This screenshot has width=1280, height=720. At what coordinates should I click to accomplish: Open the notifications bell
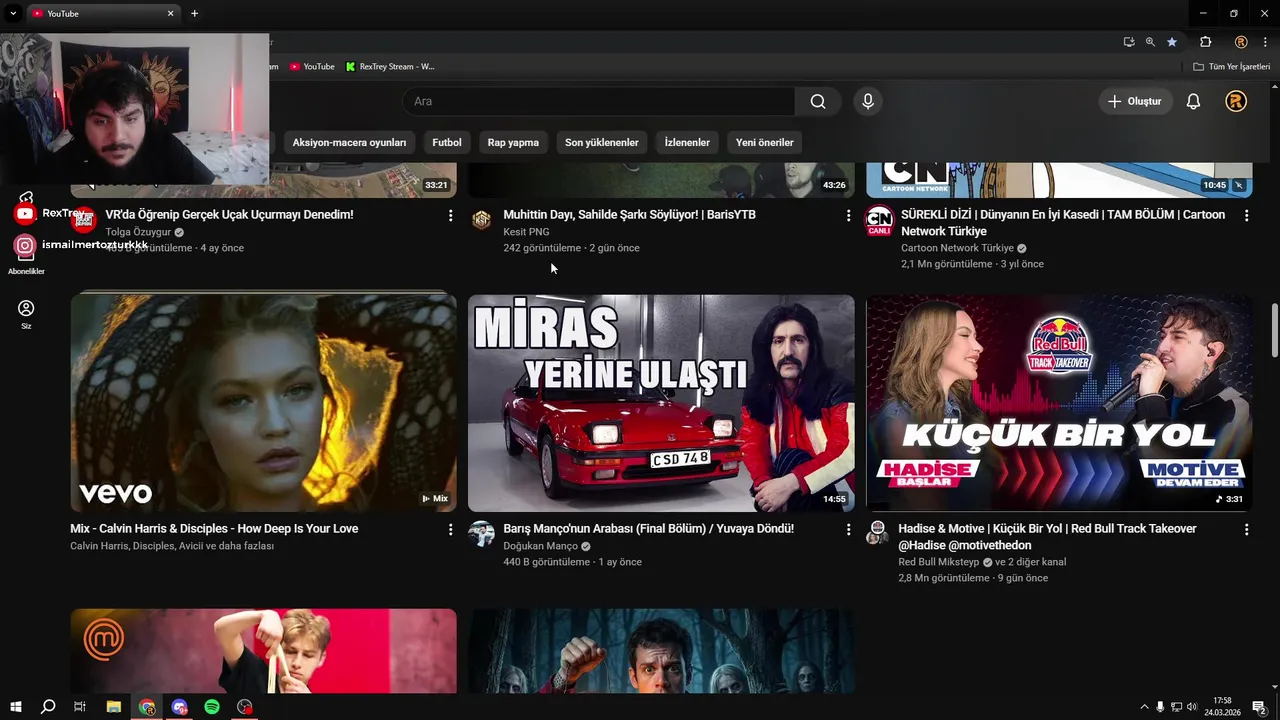(1193, 101)
